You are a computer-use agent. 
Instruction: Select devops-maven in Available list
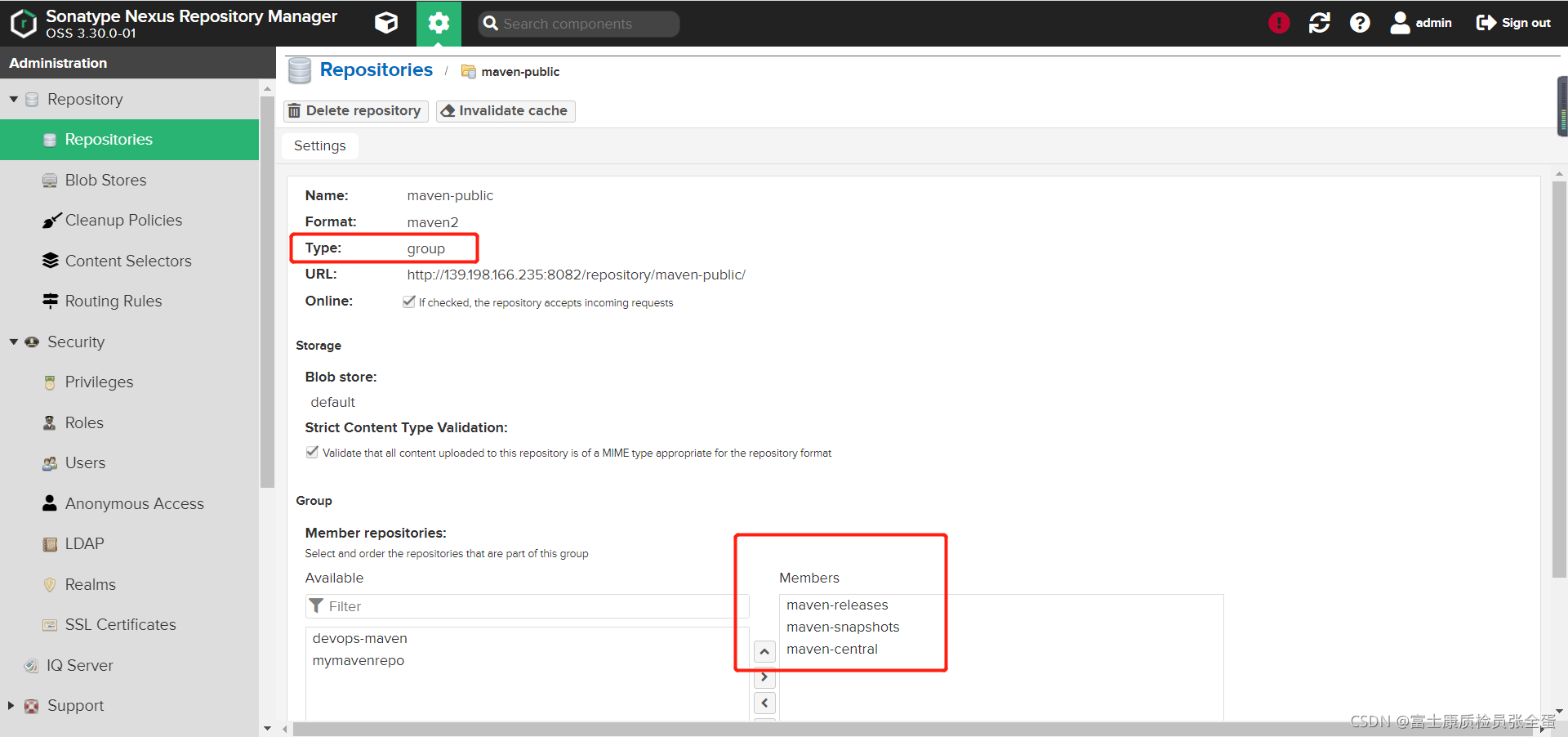[359, 638]
